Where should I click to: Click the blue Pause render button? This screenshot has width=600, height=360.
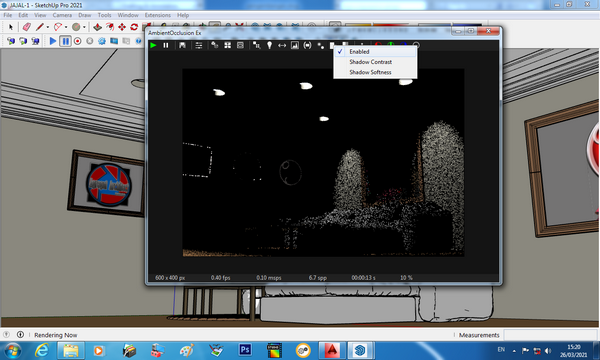point(65,41)
